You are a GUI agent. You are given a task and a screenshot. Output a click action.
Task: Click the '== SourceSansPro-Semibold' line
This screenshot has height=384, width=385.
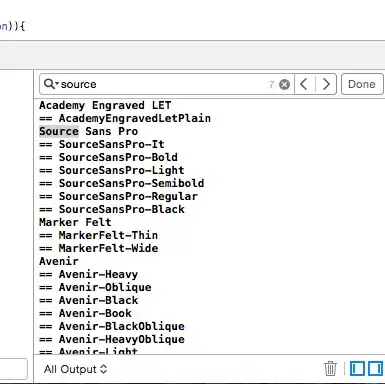pos(122,183)
